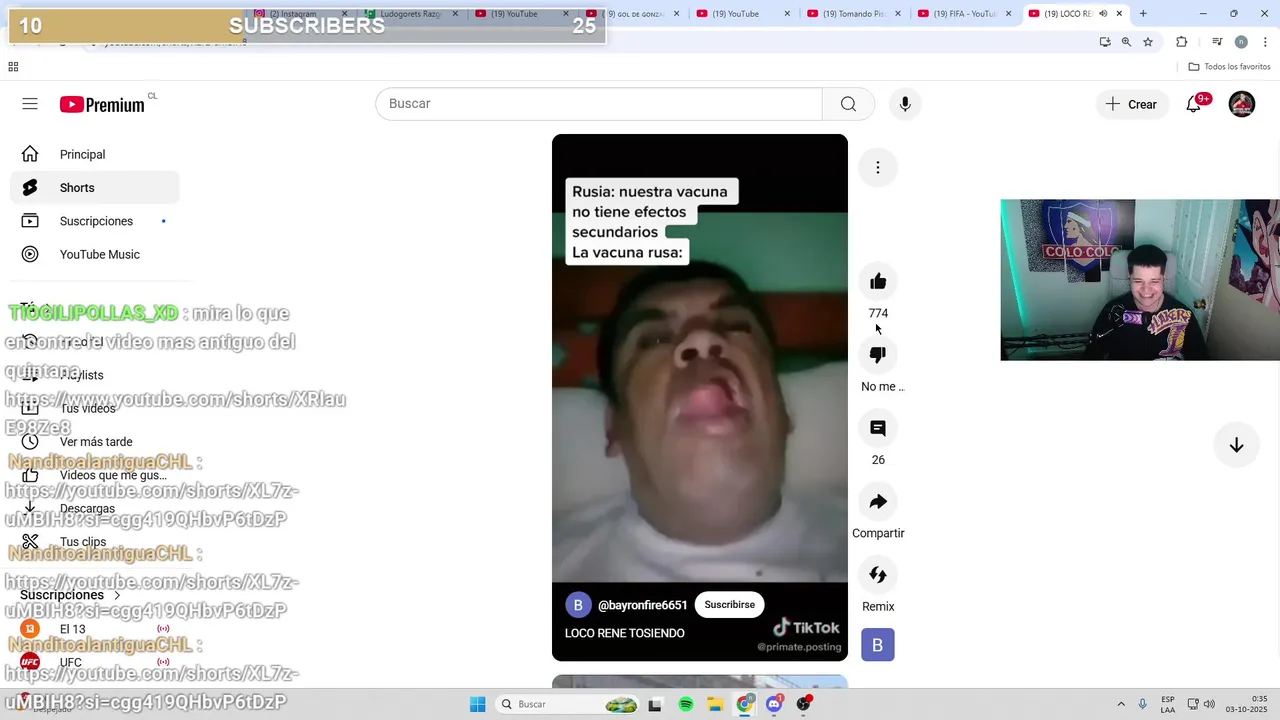Open the @bayronfire6651 channel link
This screenshot has width=1280, height=720.
642,605
